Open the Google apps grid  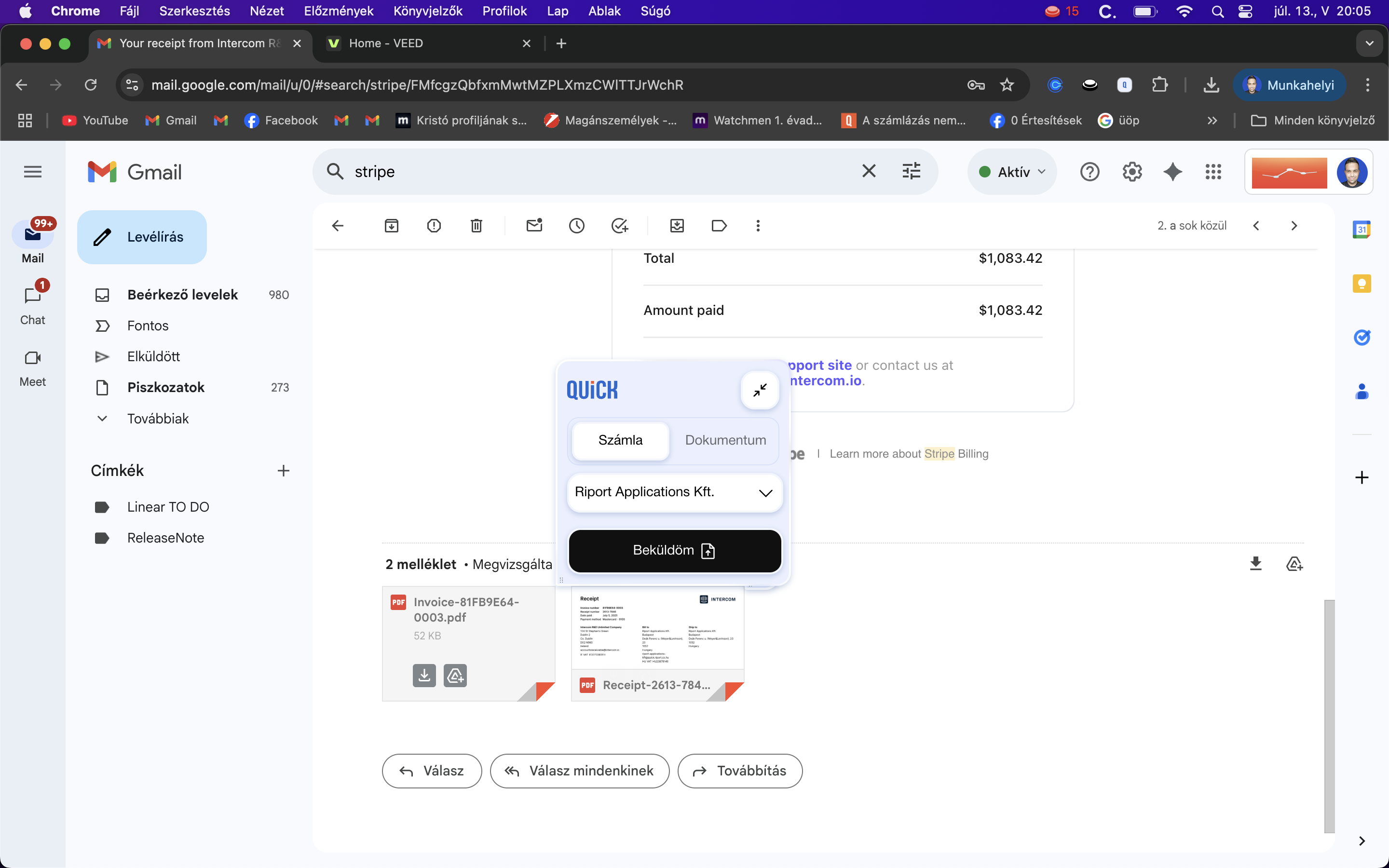[x=1213, y=172]
